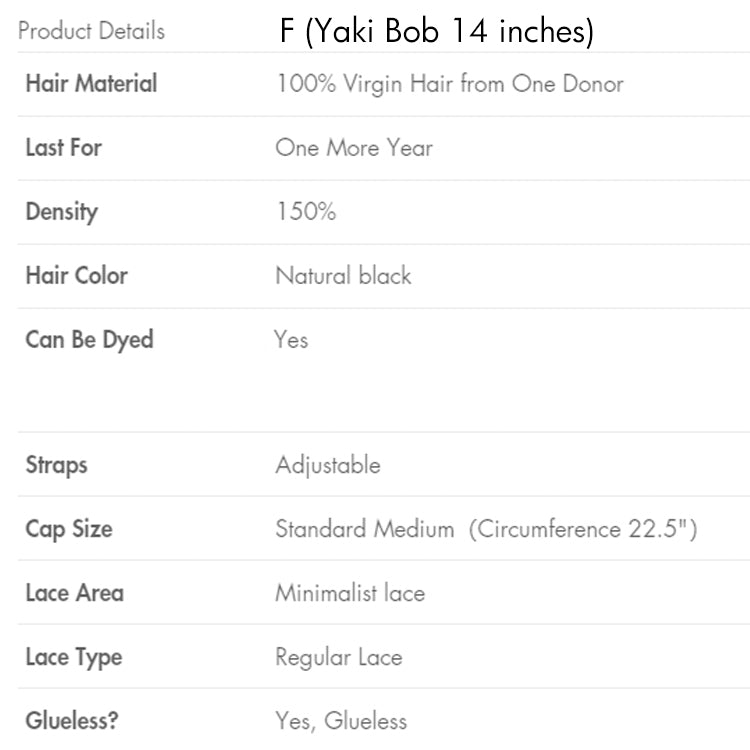Image resolution: width=750 pixels, height=750 pixels.
Task: Click the Regular Lace value
Action: coord(338,657)
